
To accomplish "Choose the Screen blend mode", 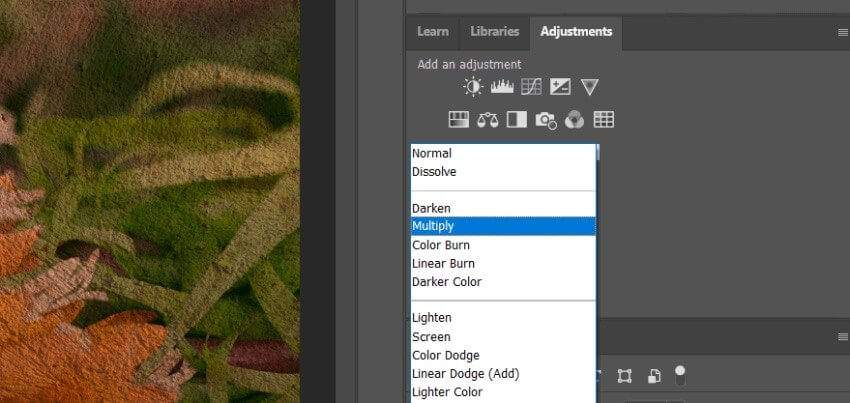I will (x=503, y=337).
